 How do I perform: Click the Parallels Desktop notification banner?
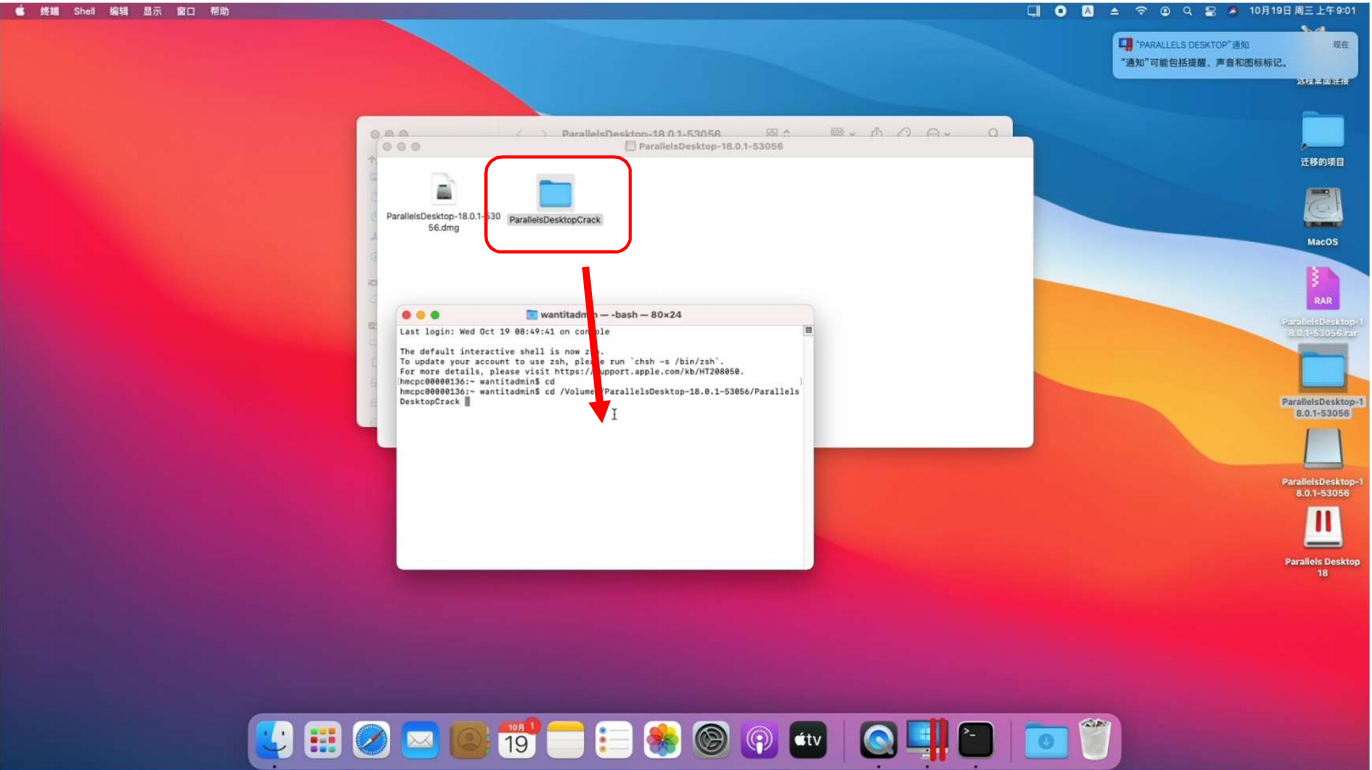tap(1235, 54)
